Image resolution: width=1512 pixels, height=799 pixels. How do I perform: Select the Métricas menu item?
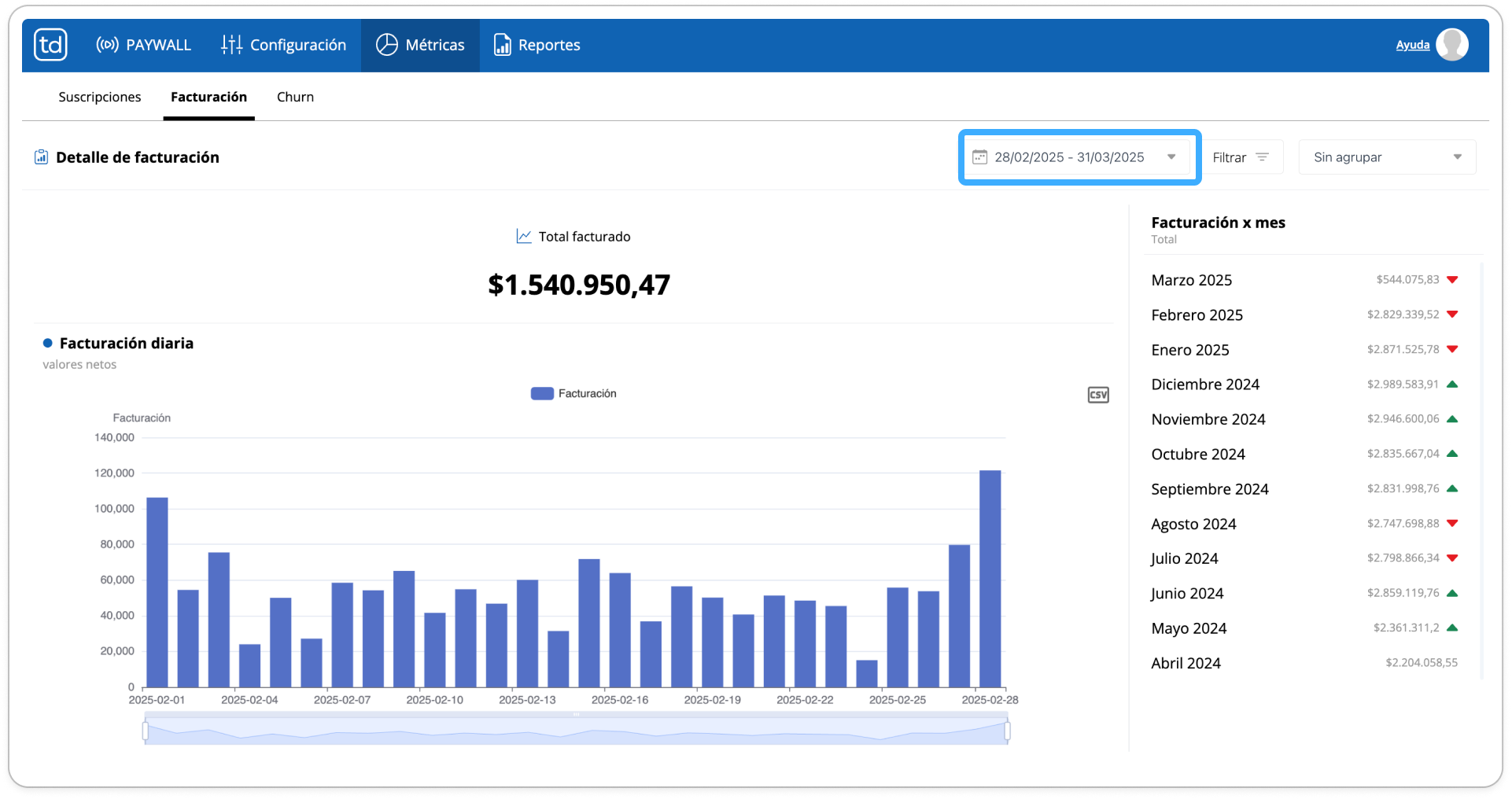[x=420, y=45]
